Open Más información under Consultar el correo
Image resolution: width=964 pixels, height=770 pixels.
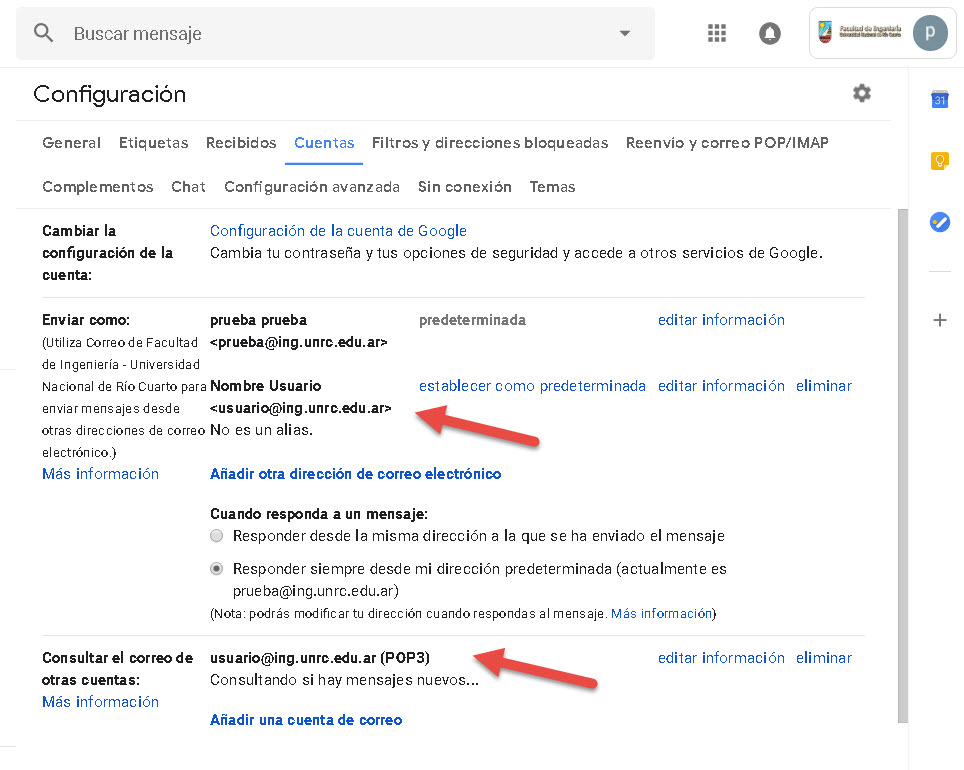100,702
